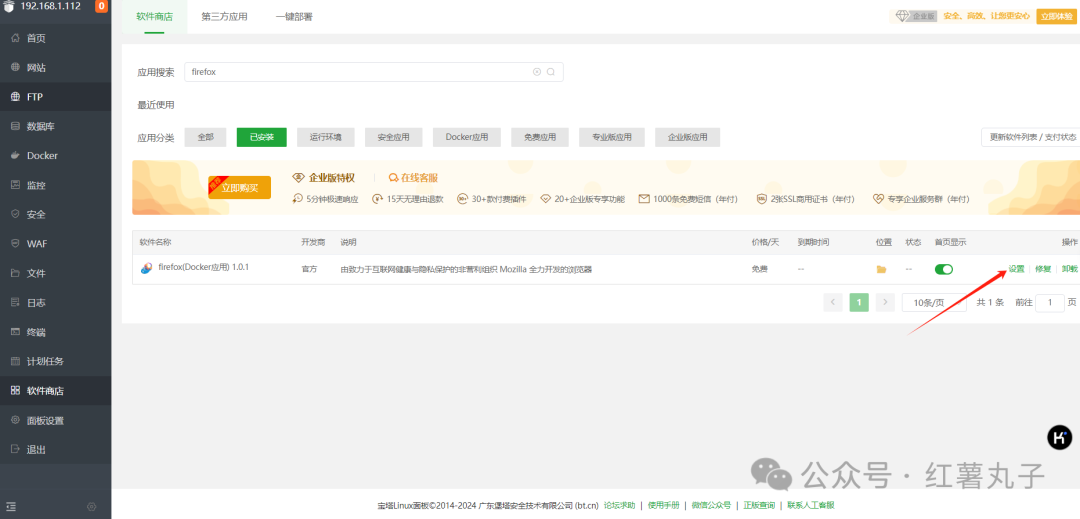Switch to the 第三方应用 tab
This screenshot has width=1080, height=519.
(x=224, y=17)
